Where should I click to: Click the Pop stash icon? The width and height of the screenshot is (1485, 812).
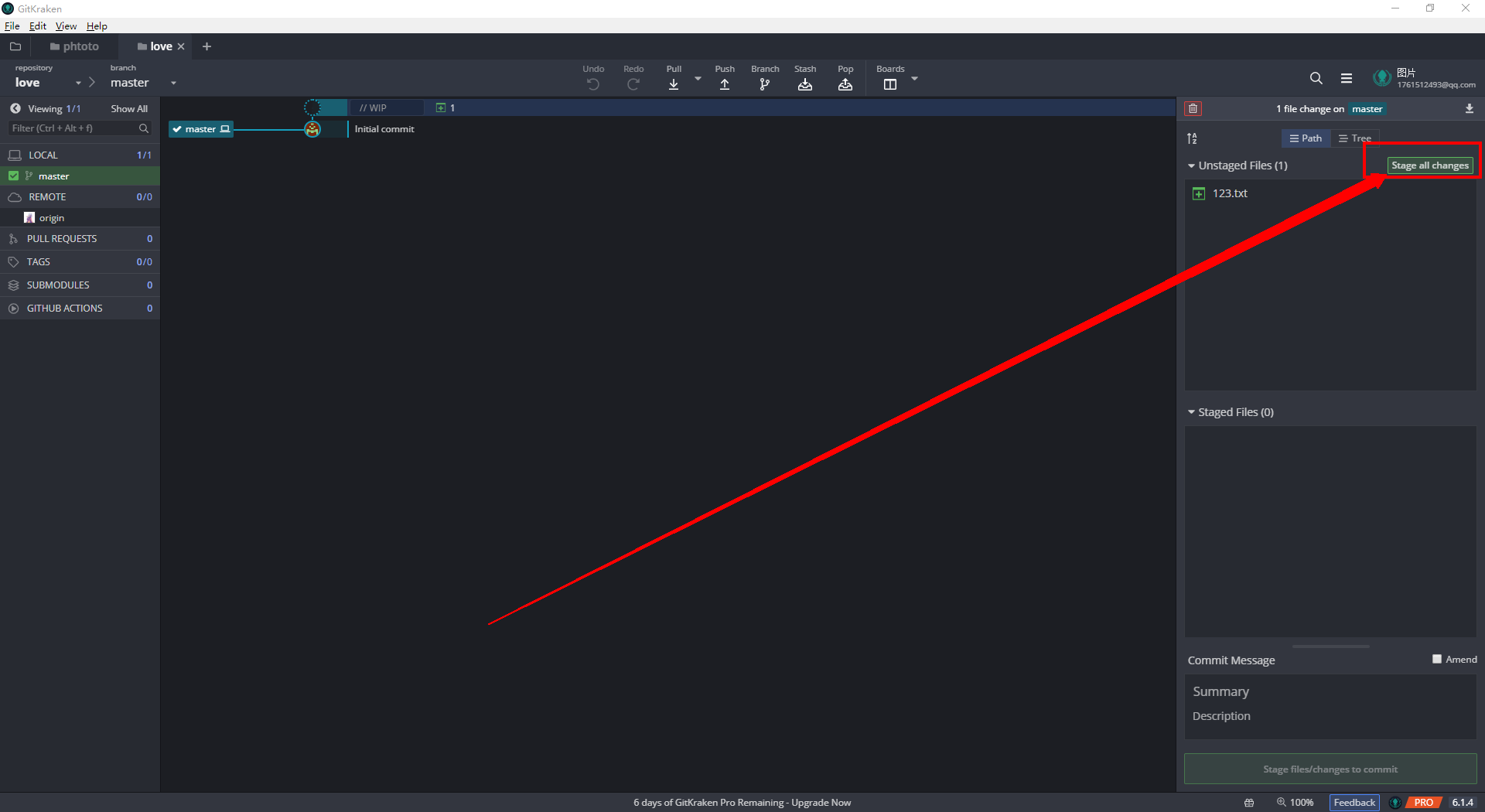click(x=845, y=84)
